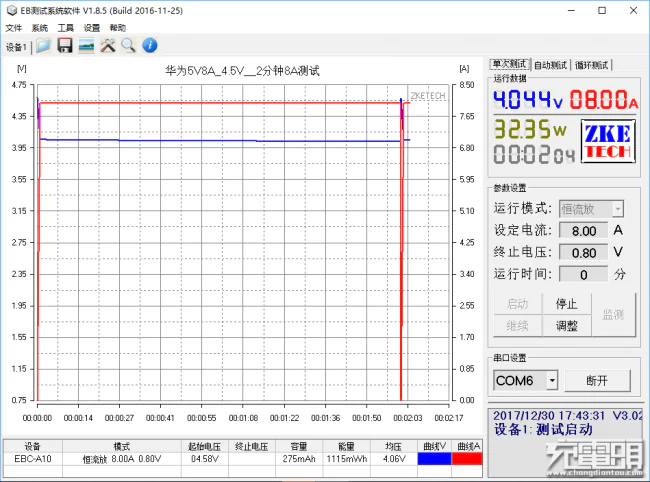Click the 监测 monitor button
Viewport: 650px width, 482px height.
click(613, 315)
